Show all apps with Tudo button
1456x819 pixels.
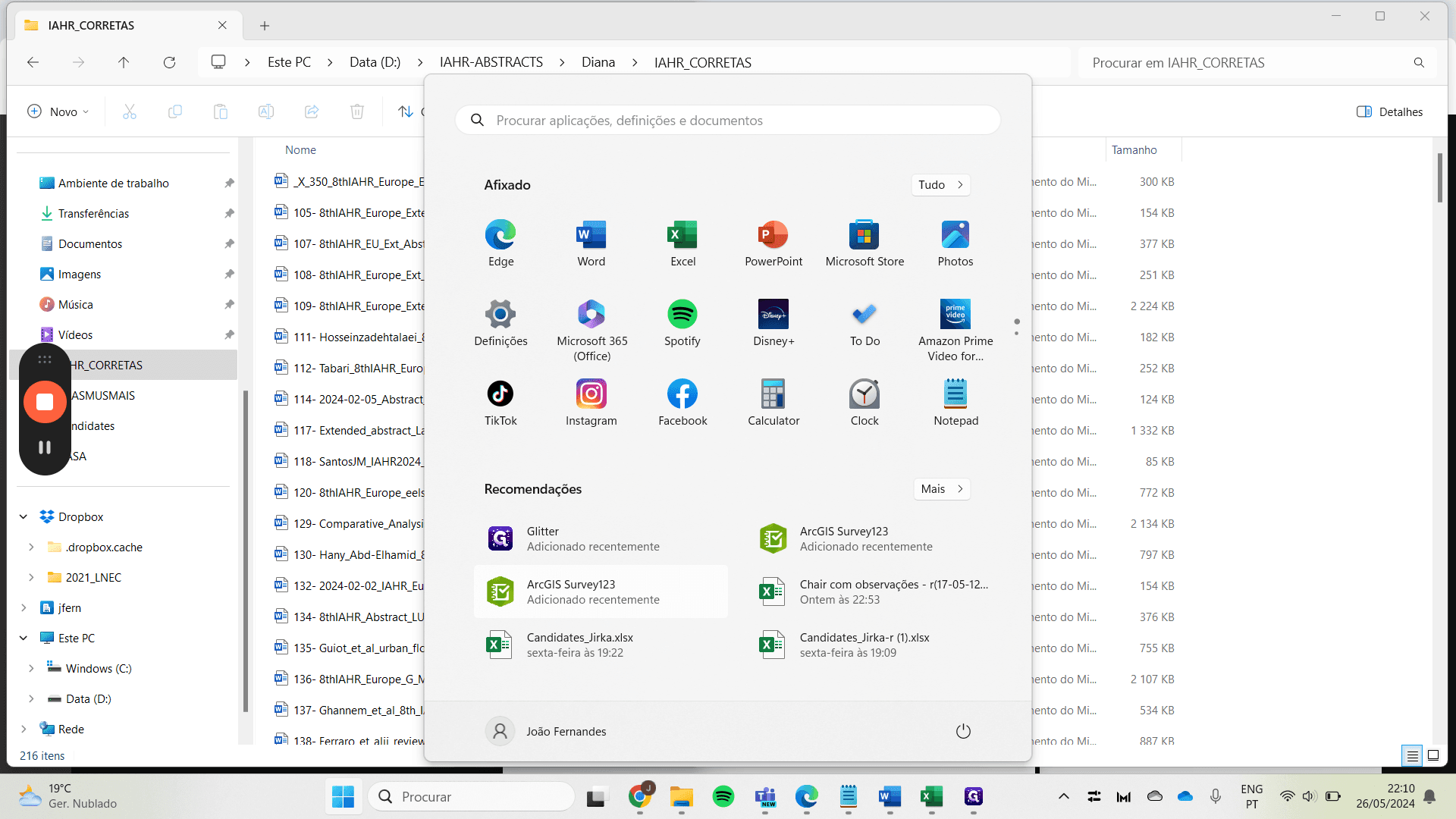pos(940,185)
